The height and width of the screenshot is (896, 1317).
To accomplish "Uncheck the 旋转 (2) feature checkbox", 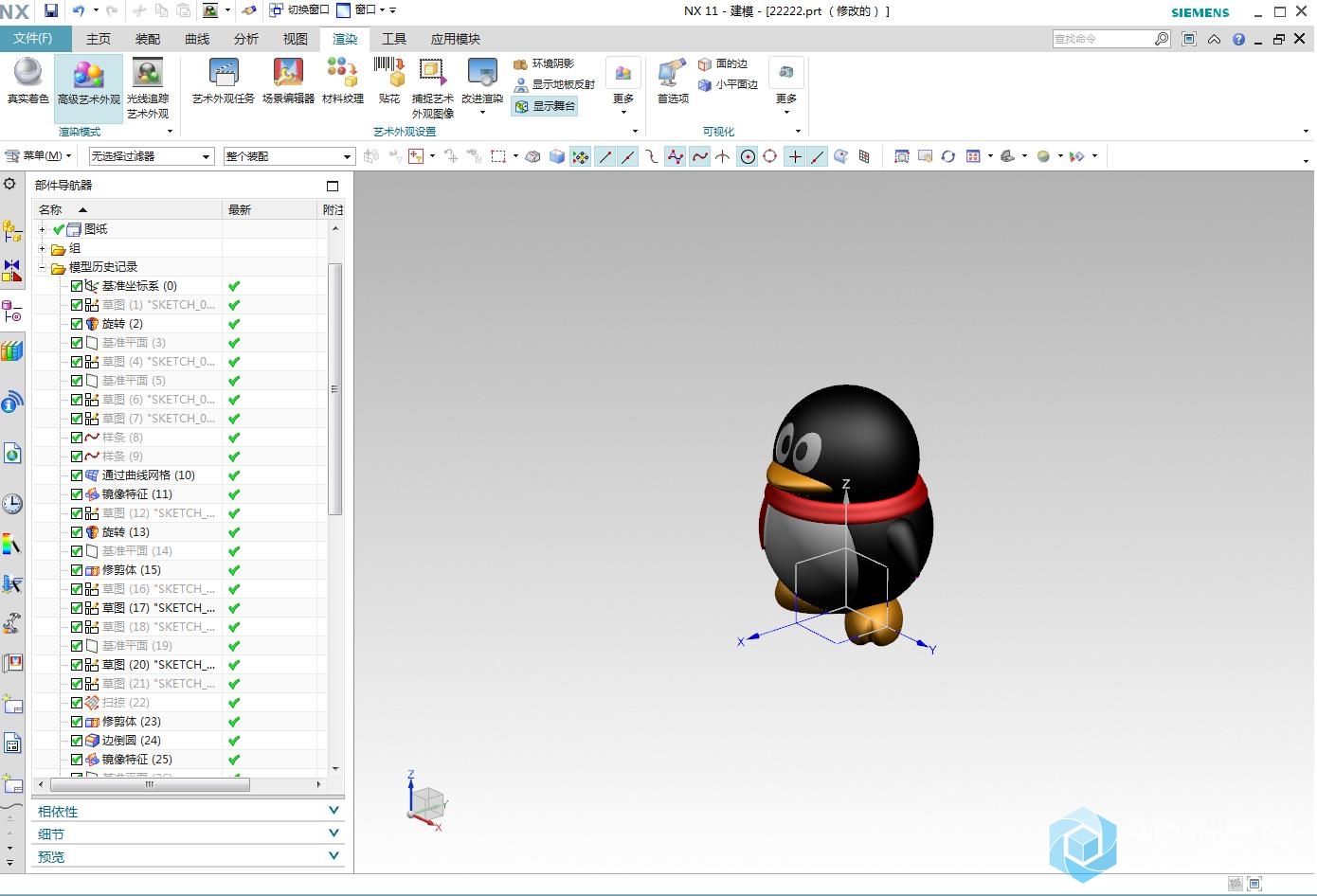I will pos(77,324).
